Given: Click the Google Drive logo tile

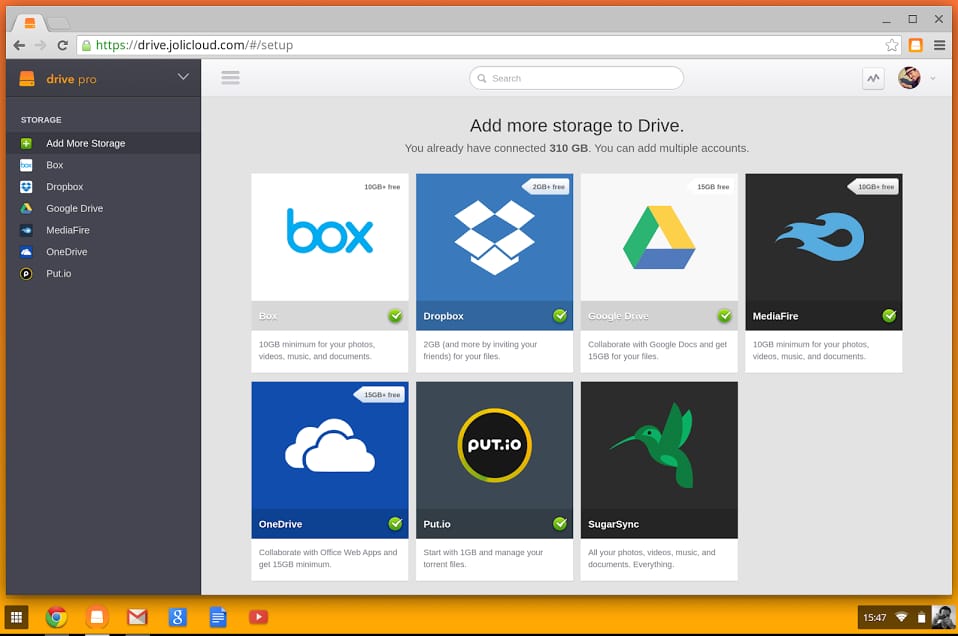Looking at the screenshot, I should [659, 237].
